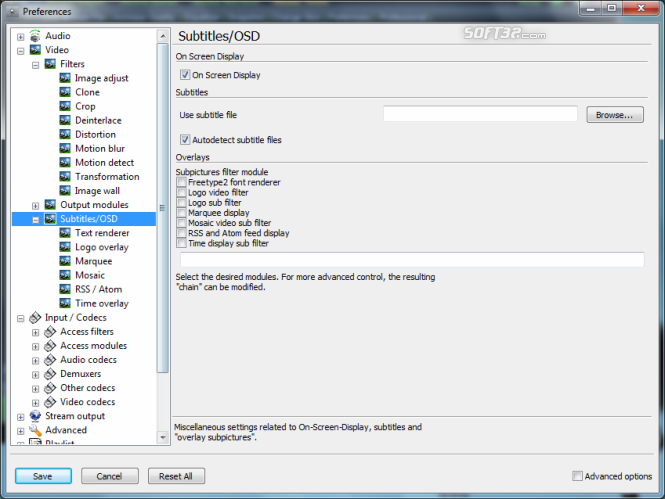Expand the Video codecs node
The image size is (665, 499).
(36, 403)
